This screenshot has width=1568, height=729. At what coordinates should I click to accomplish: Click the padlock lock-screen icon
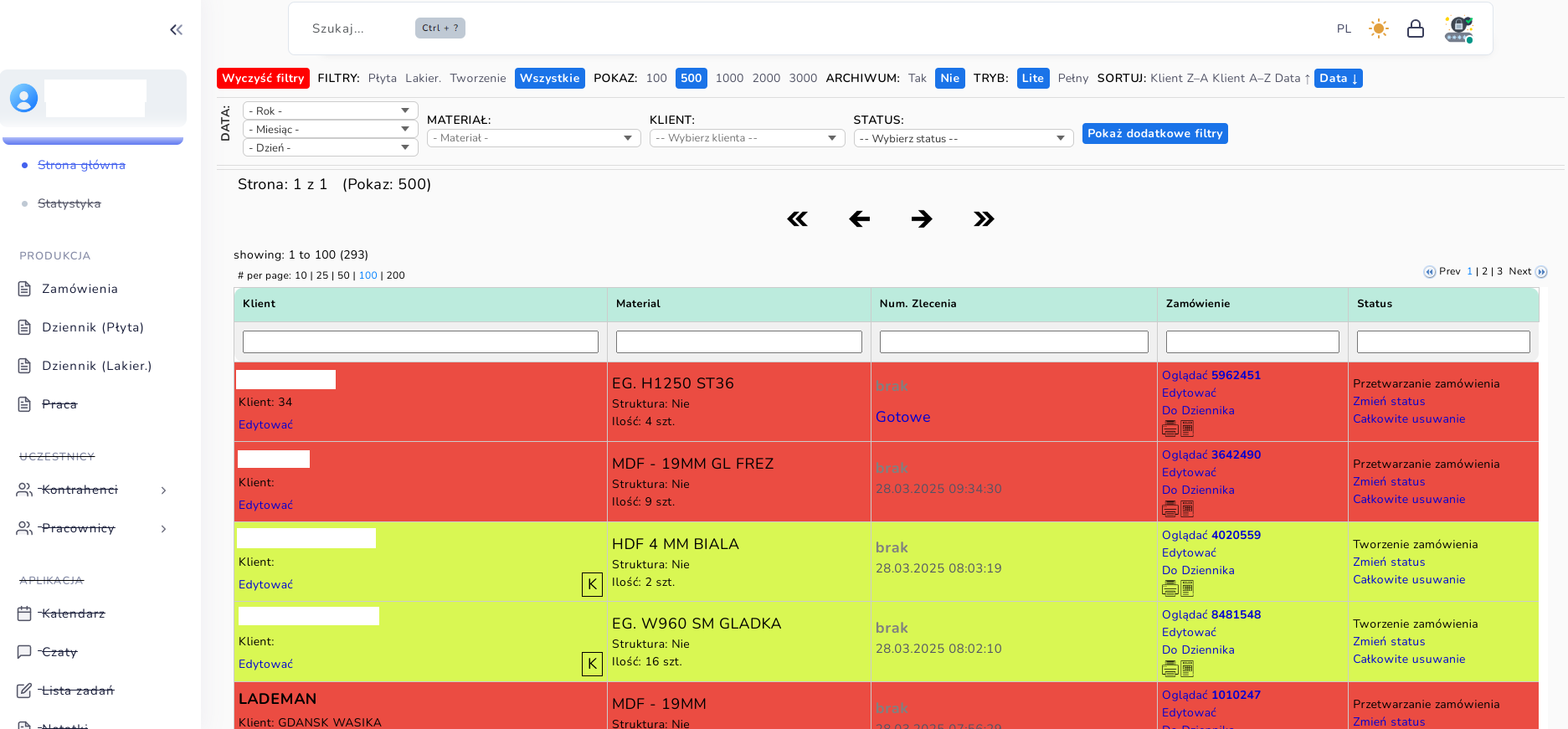pos(1416,28)
